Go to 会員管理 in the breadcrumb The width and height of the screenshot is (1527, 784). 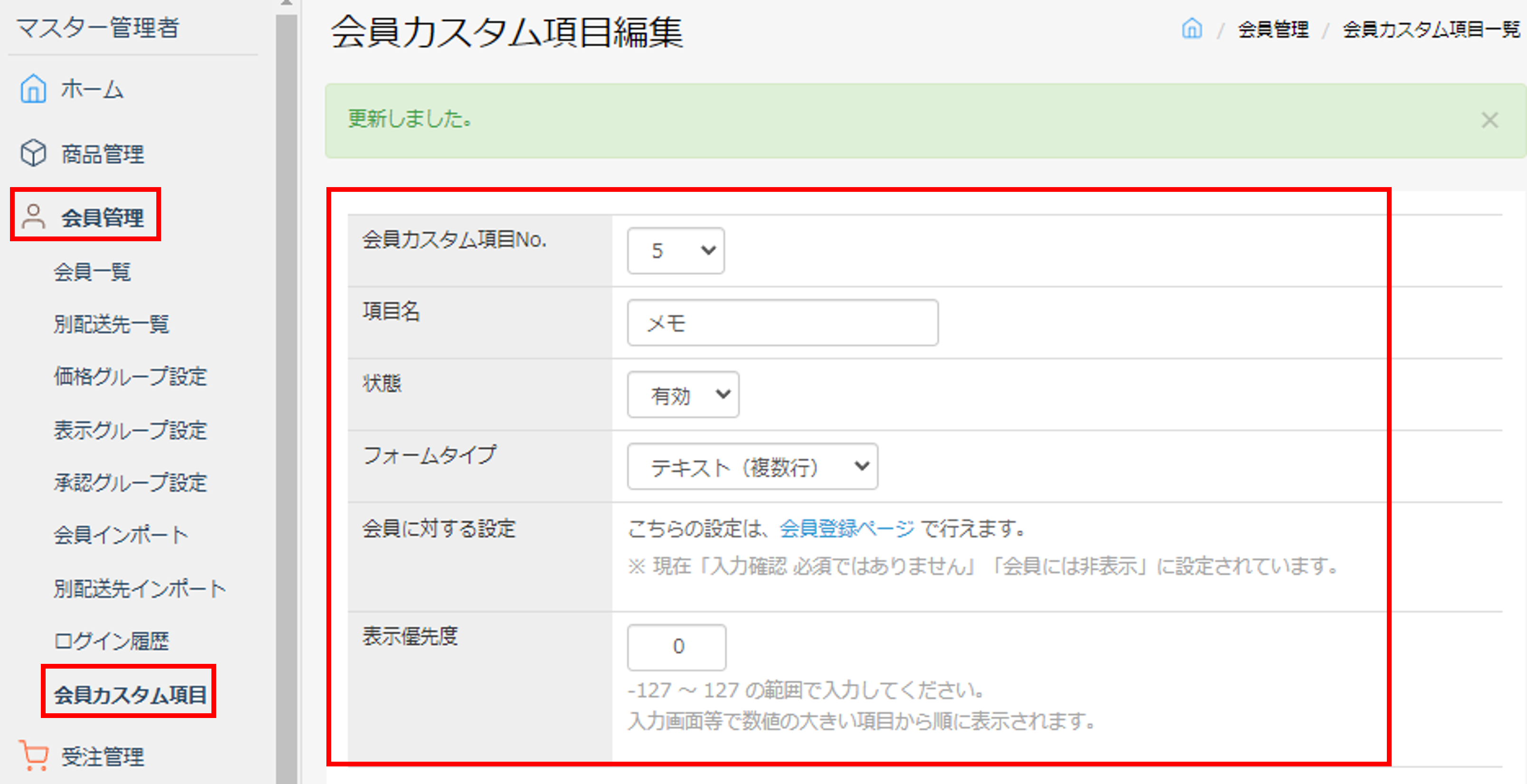point(1273,29)
